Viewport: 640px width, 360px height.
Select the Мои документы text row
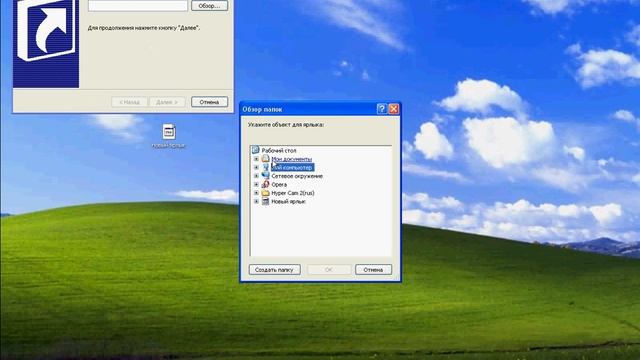click(292, 159)
